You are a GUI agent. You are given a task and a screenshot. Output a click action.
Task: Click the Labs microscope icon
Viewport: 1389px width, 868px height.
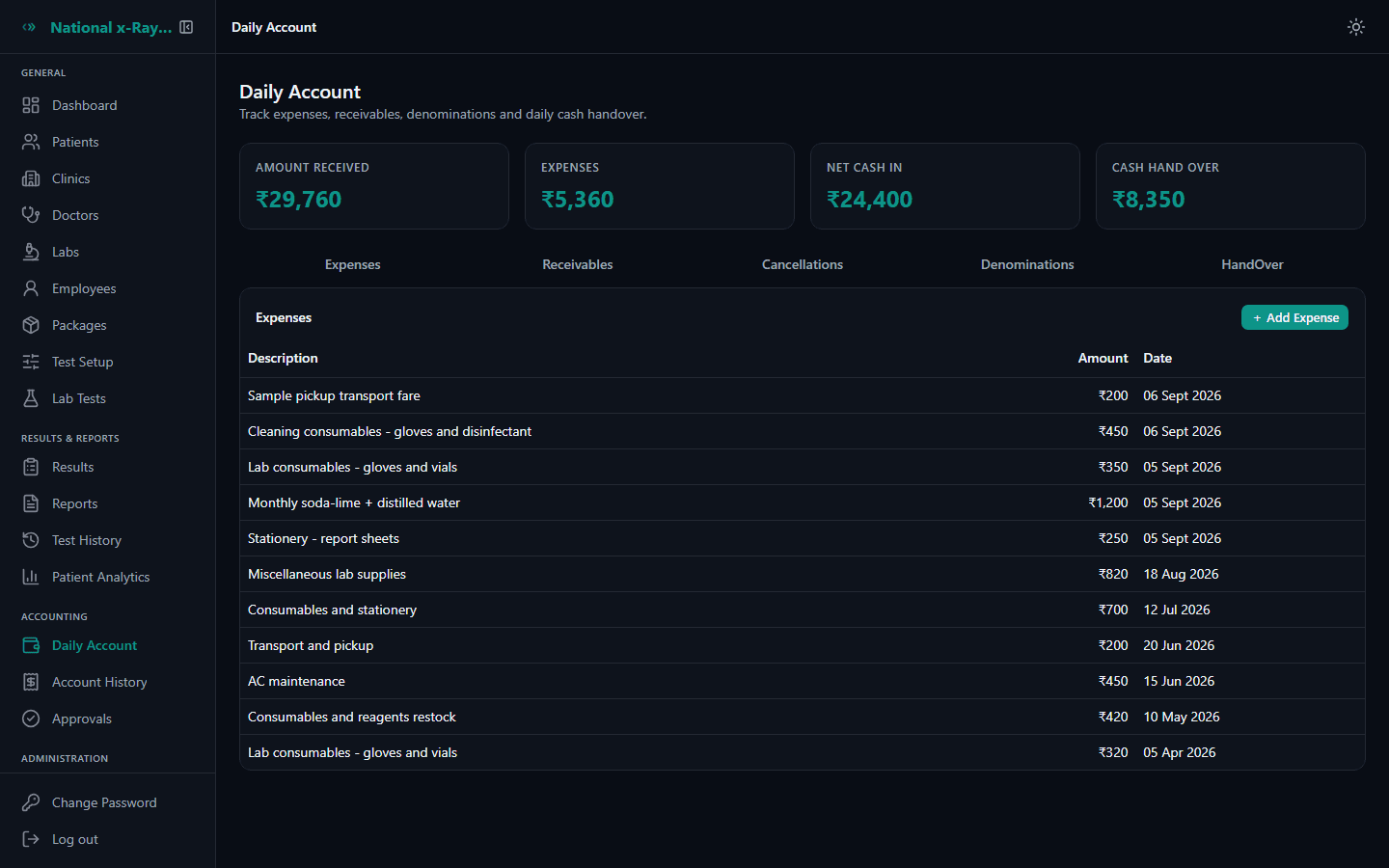coord(31,252)
